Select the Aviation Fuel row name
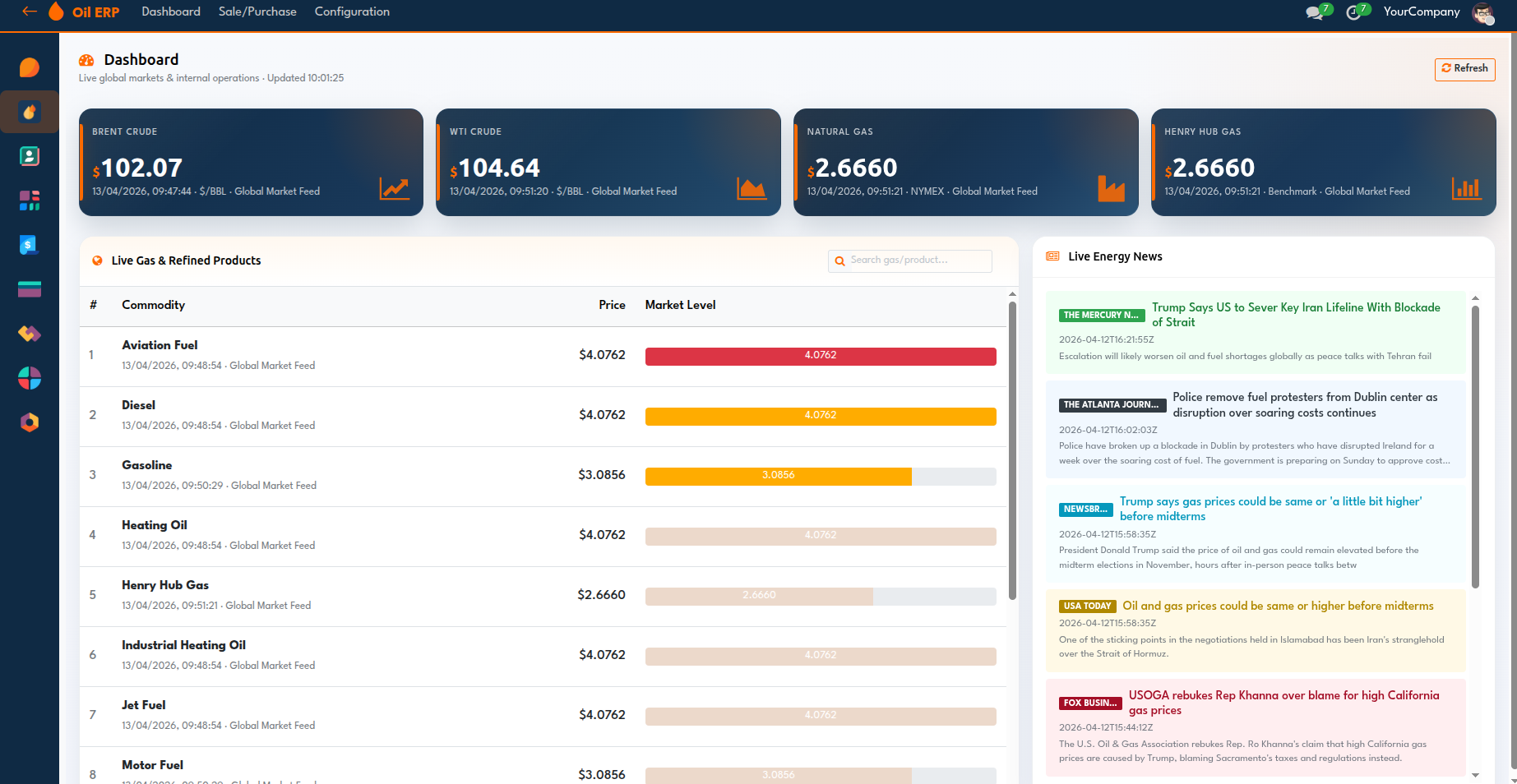Image resolution: width=1517 pixels, height=784 pixels. coord(160,345)
